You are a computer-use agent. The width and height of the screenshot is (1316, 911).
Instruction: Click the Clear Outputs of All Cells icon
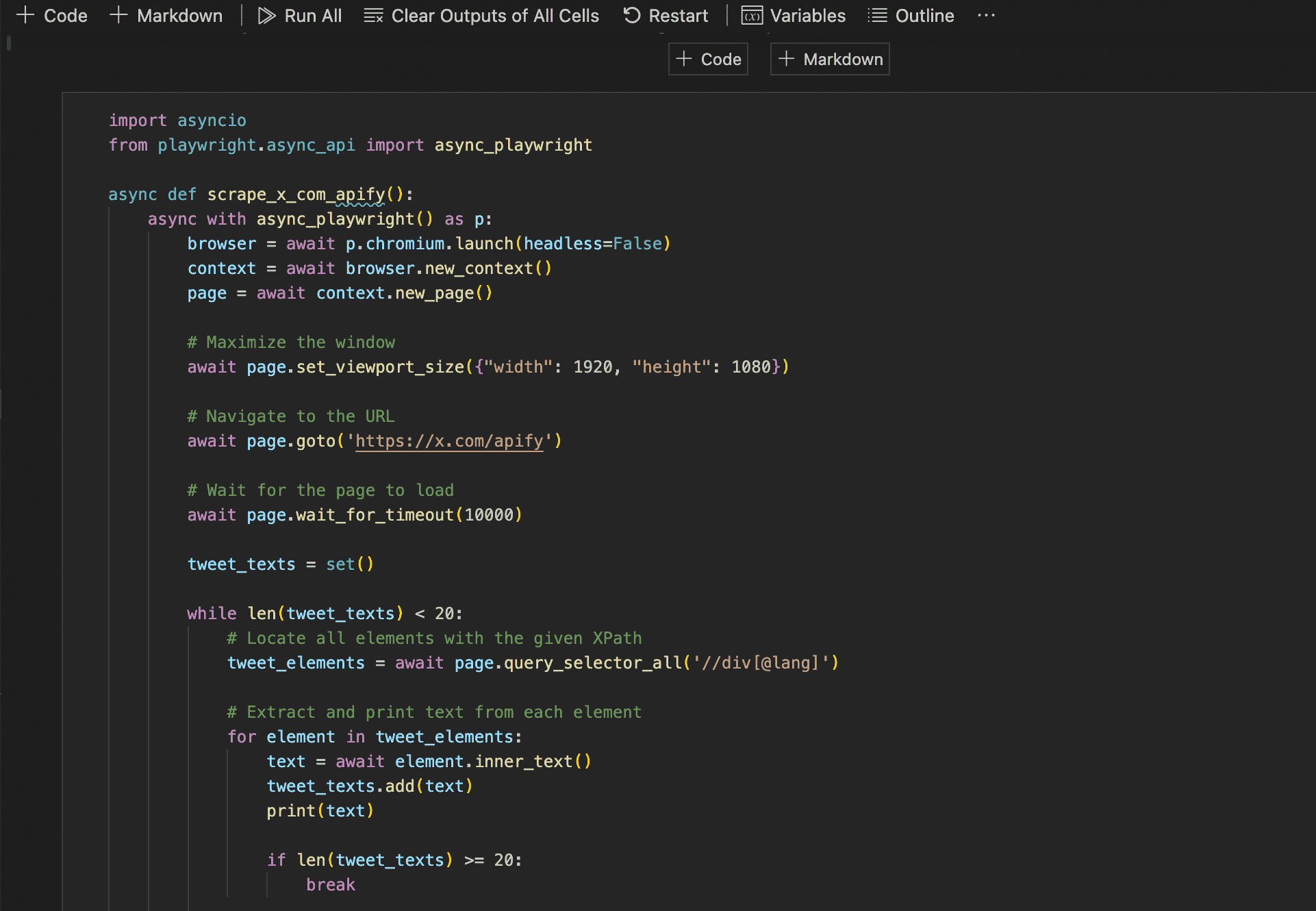[x=372, y=15]
